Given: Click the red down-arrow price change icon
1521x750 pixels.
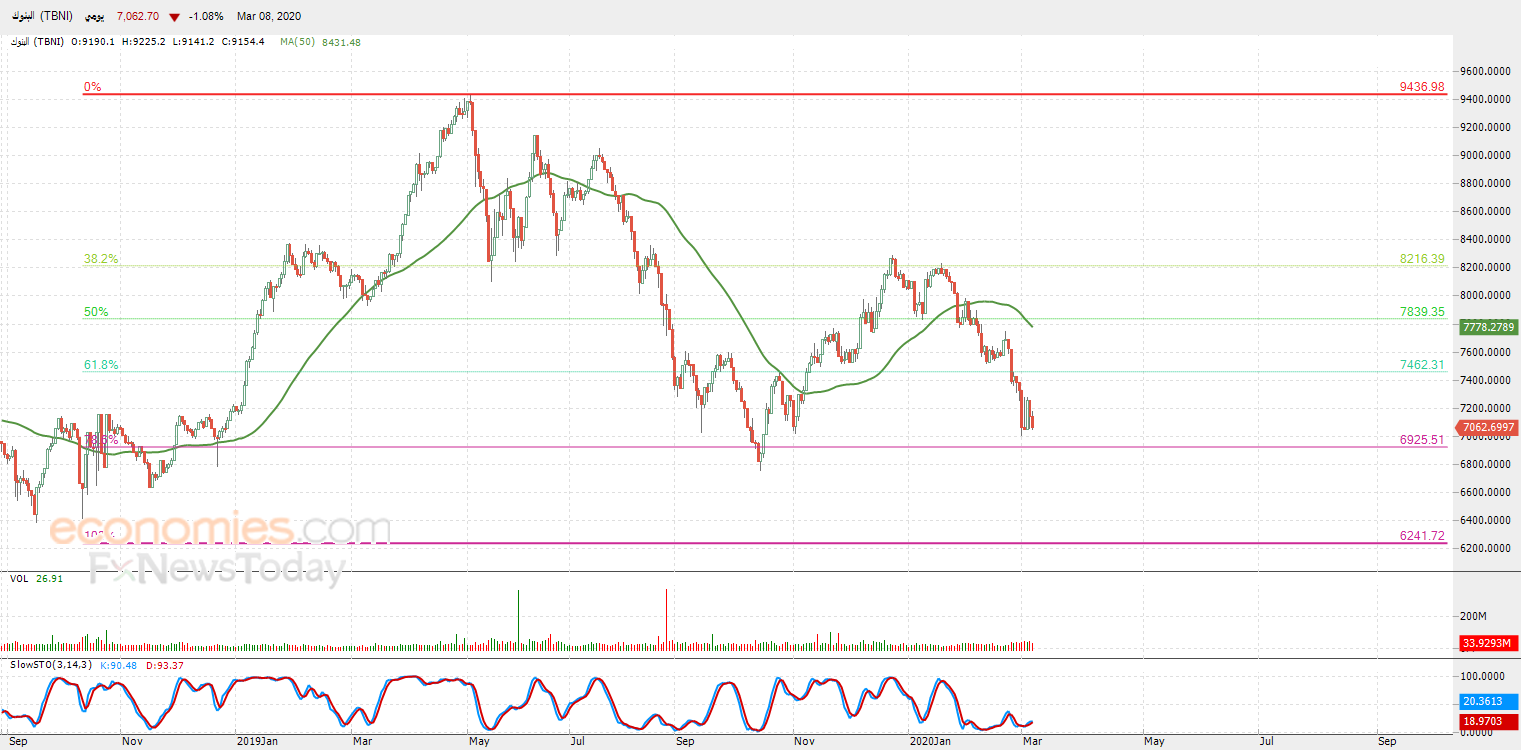Looking at the screenshot, I should pyautogui.click(x=175, y=17).
